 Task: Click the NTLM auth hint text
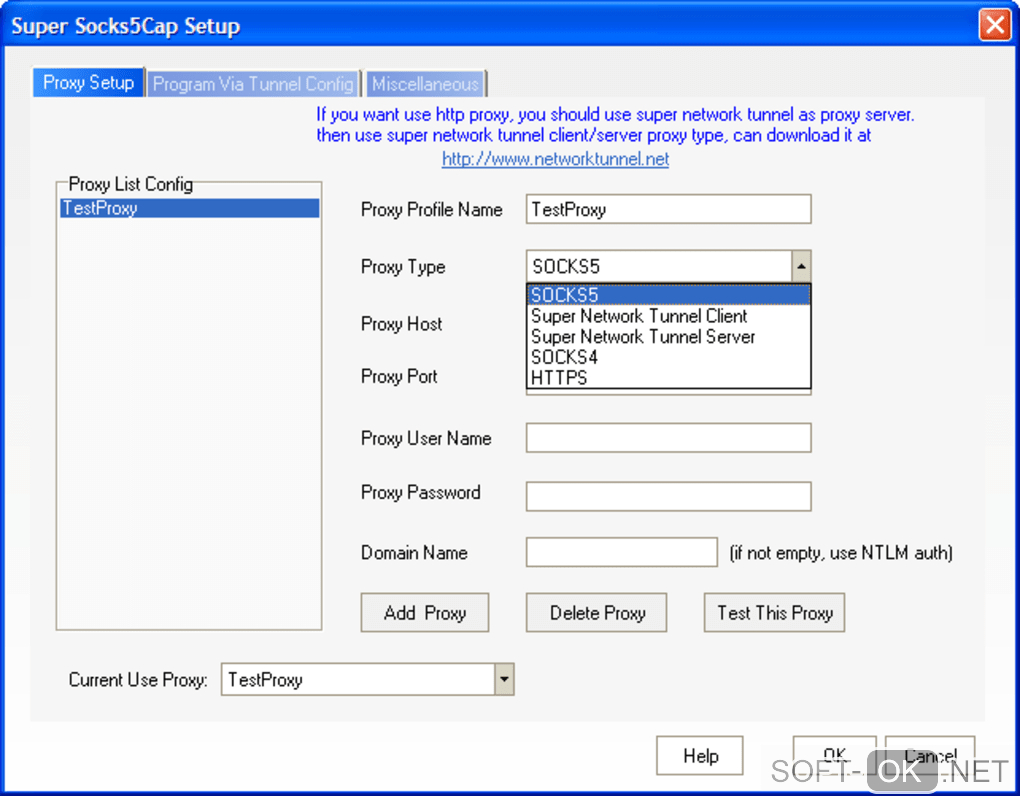pos(841,553)
